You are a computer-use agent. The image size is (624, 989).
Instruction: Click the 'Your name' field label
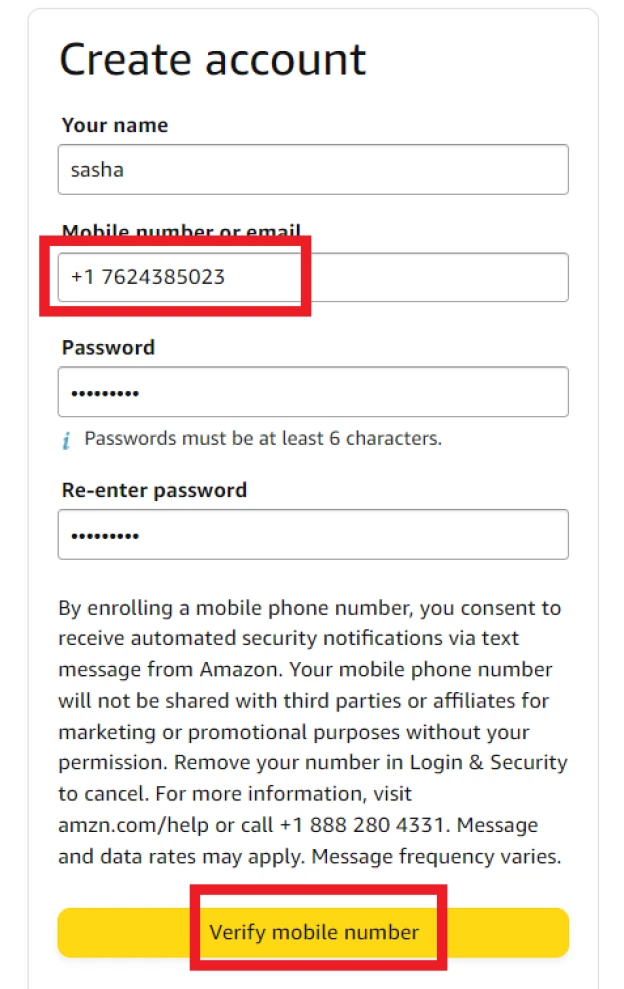pos(115,125)
